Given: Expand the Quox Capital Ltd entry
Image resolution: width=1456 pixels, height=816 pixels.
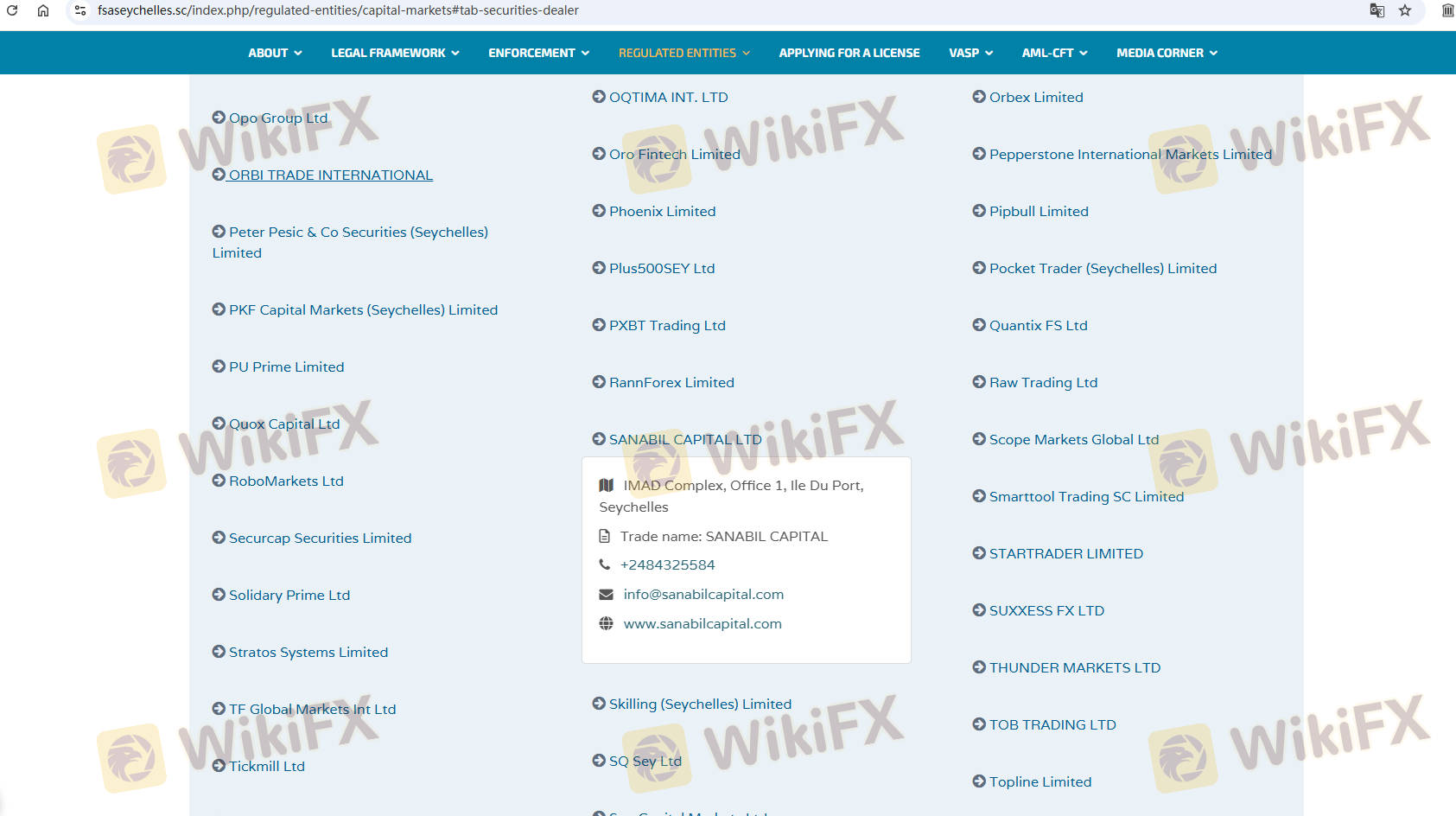Looking at the screenshot, I should pyautogui.click(x=277, y=424).
